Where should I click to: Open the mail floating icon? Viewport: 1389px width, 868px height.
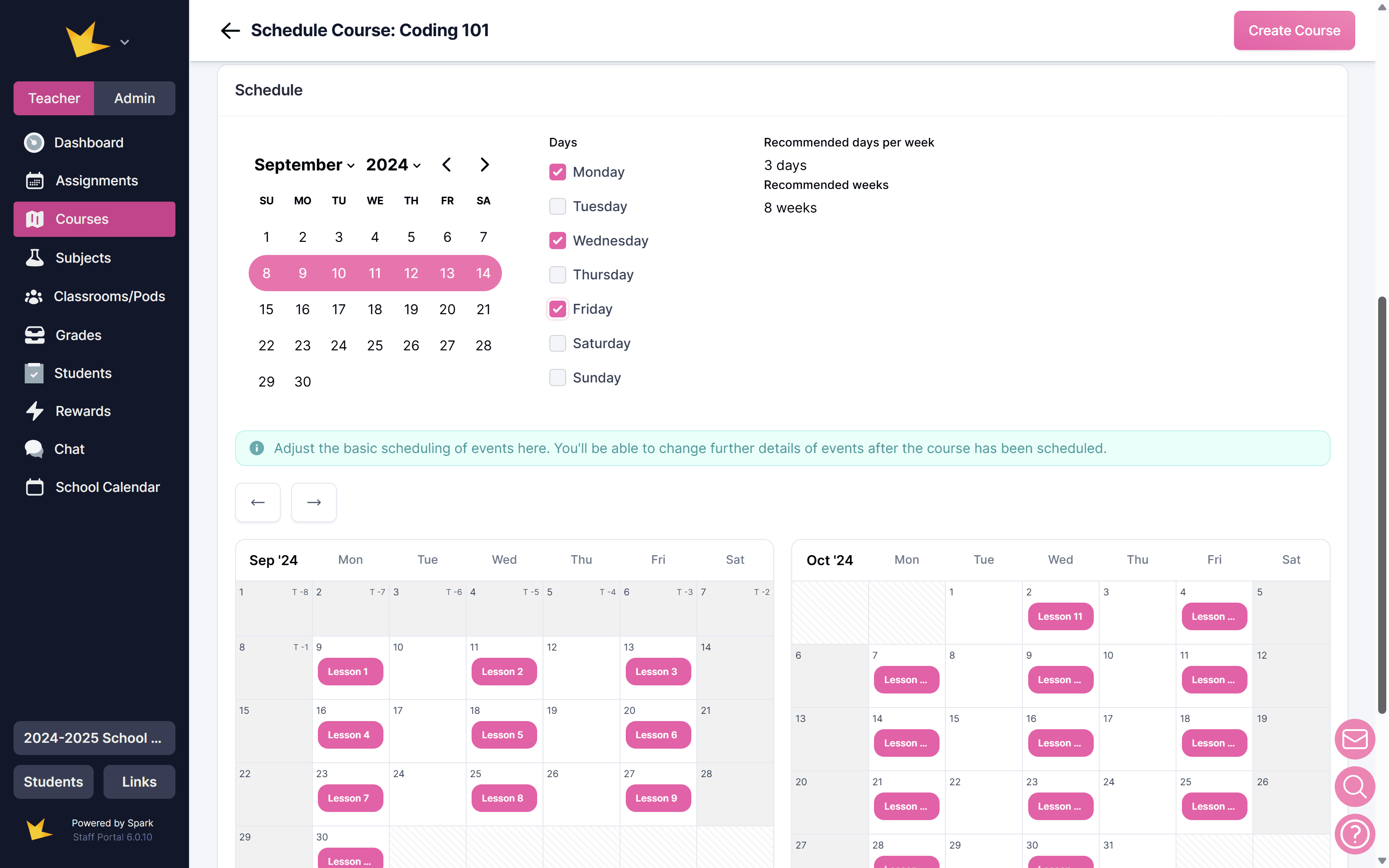[1355, 739]
